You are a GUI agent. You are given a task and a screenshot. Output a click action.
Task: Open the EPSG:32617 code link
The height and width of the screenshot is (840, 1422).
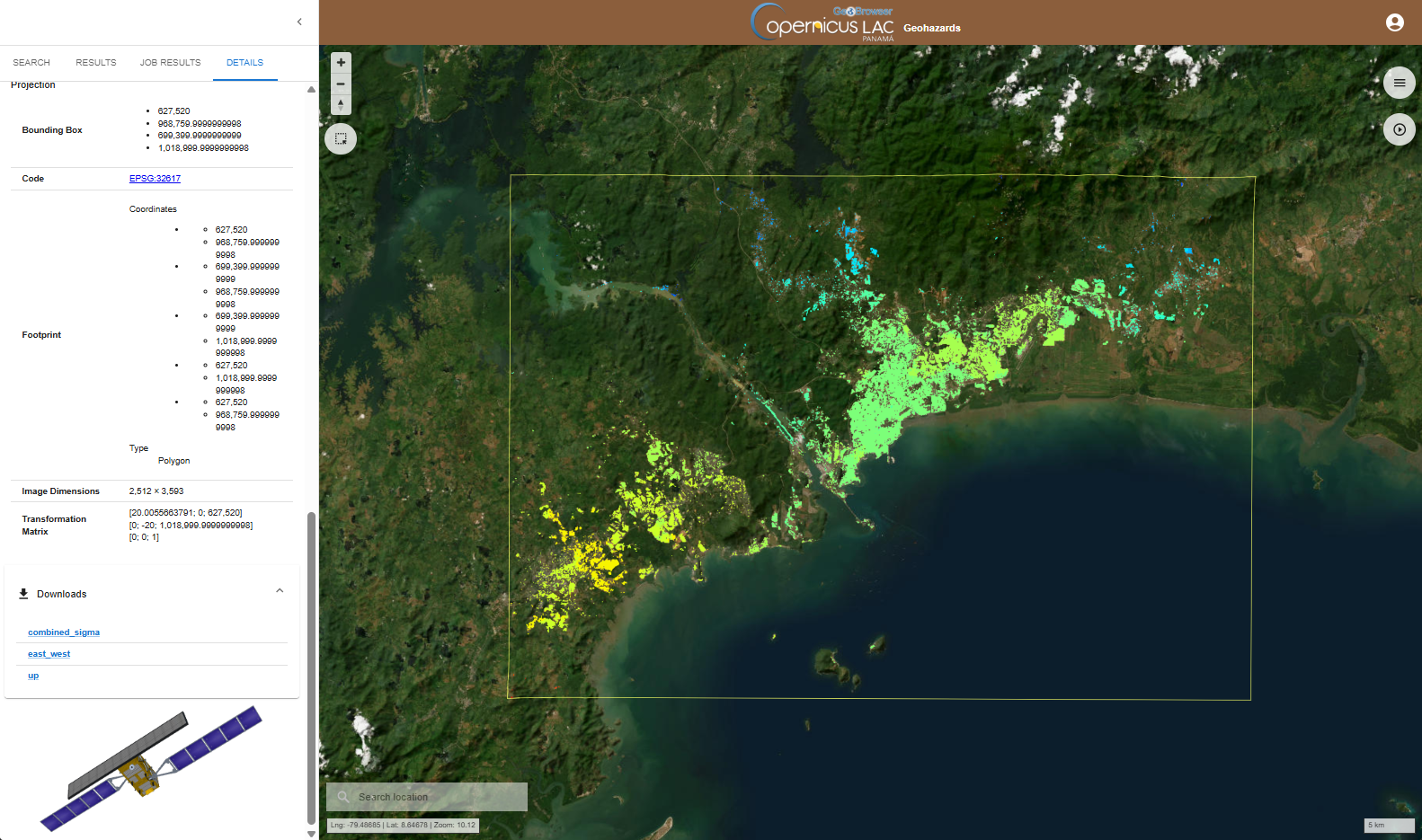click(155, 179)
